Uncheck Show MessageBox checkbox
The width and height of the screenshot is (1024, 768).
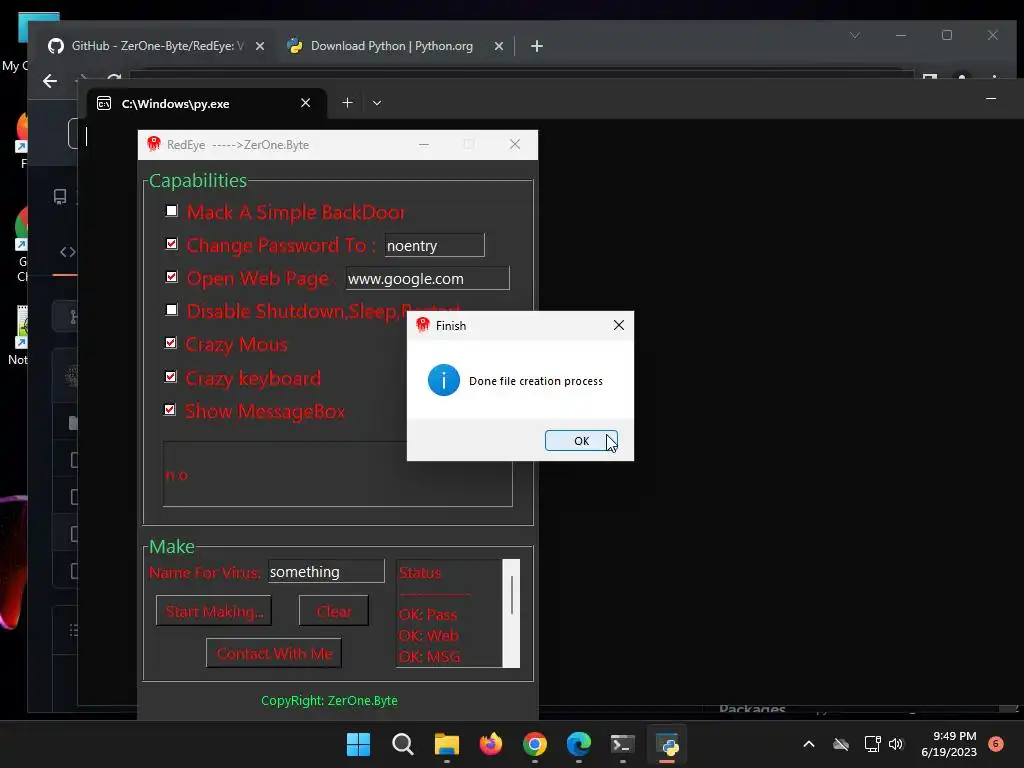click(x=170, y=410)
